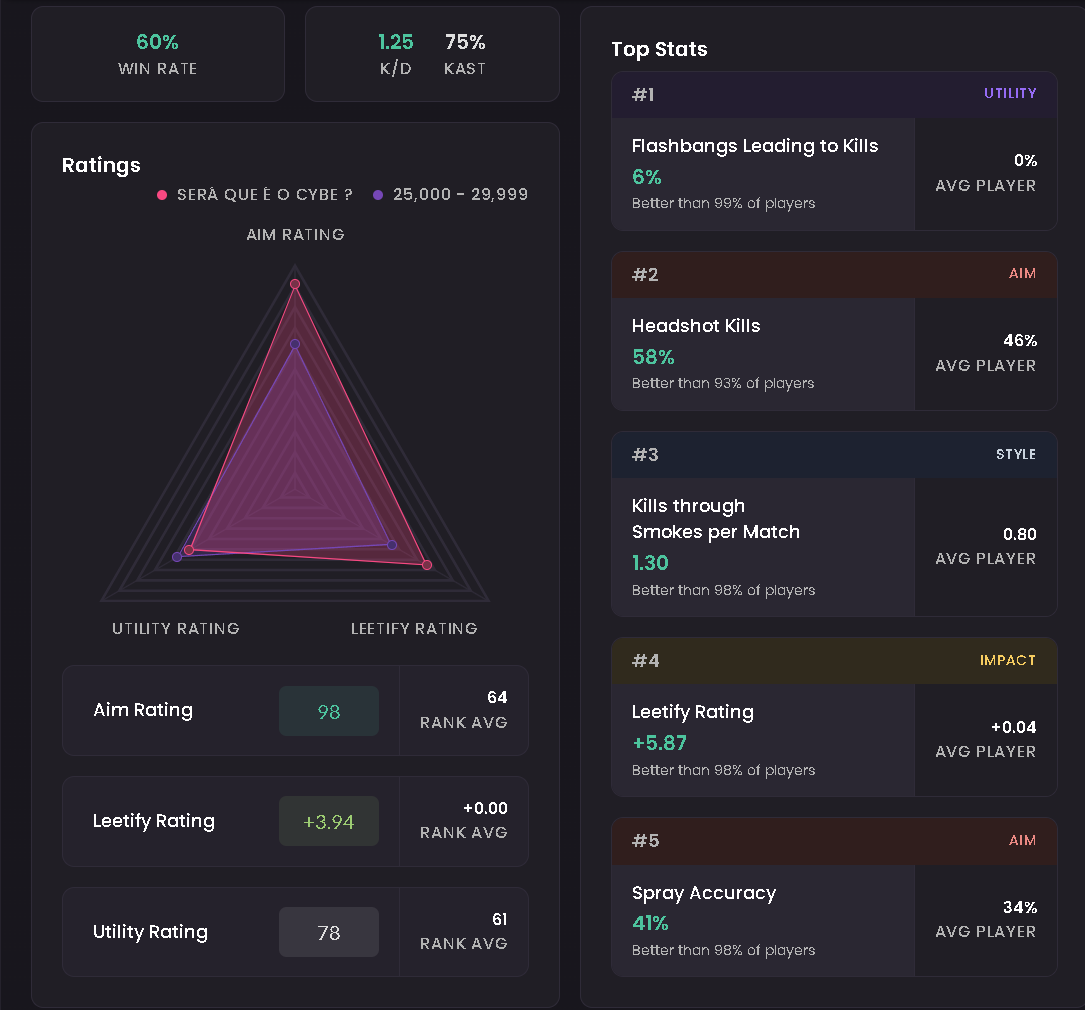Open Kills through Smokes per Match stat
The height and width of the screenshot is (1010, 1085).
pyautogui.click(x=834, y=524)
